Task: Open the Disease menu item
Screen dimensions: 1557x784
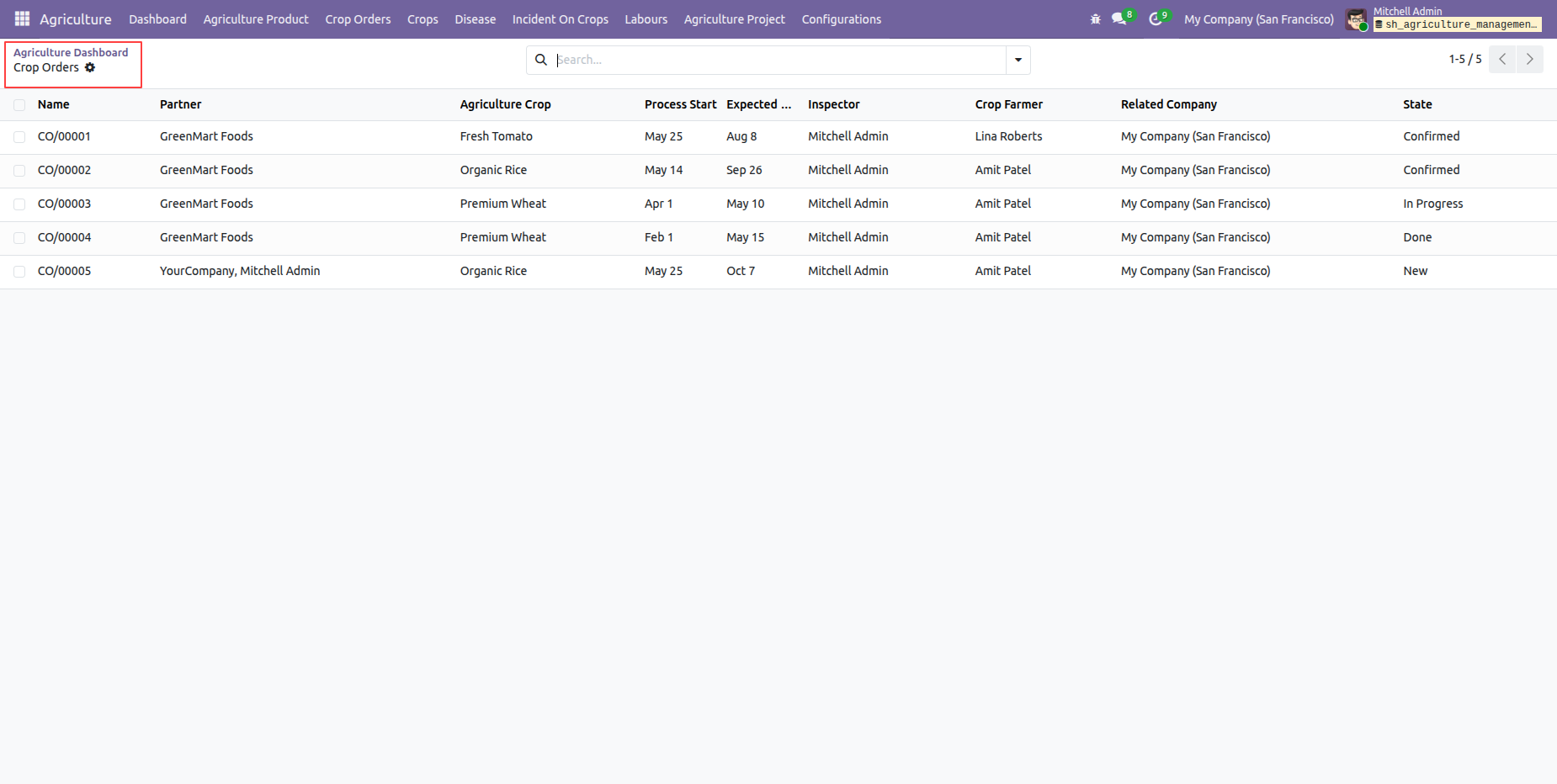Action: (476, 19)
